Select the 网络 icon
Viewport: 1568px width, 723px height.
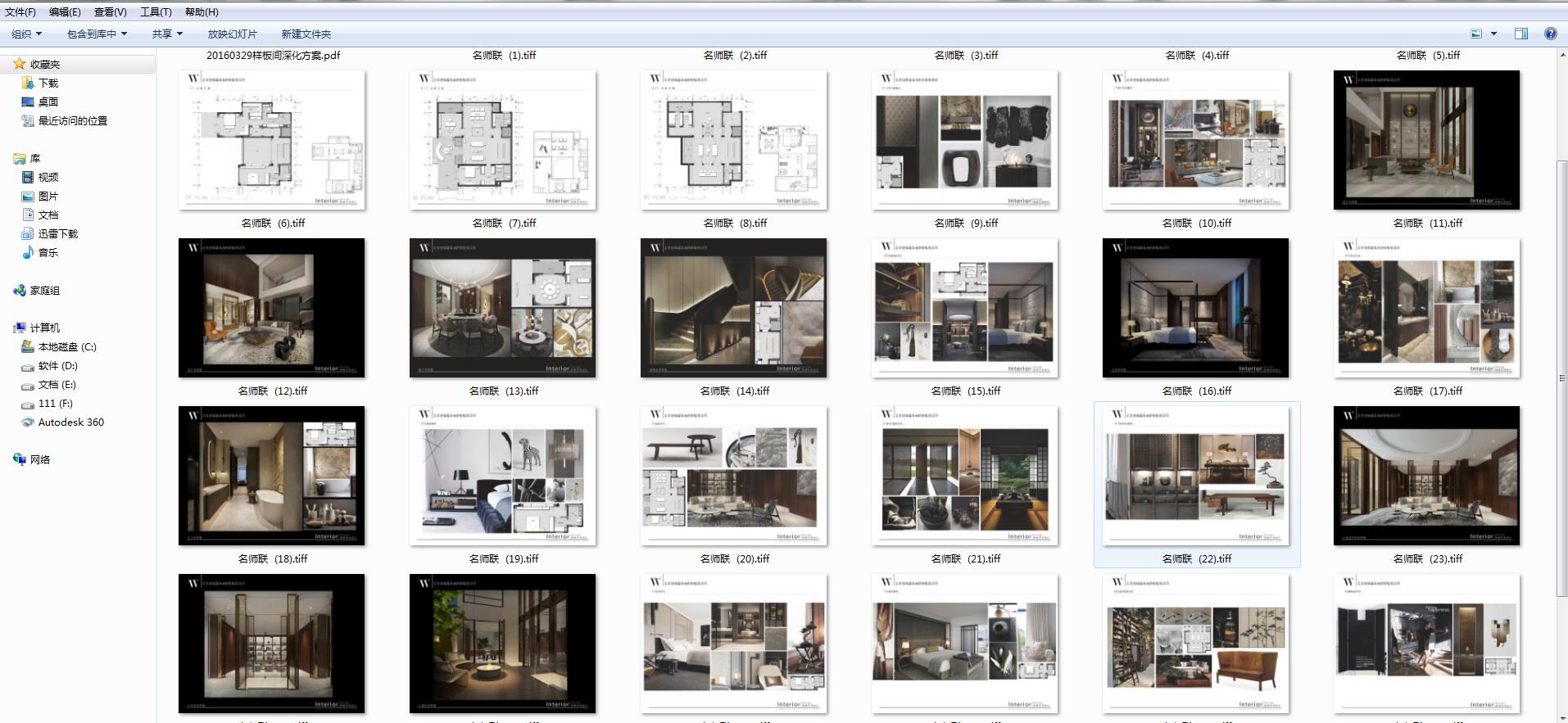pos(20,459)
